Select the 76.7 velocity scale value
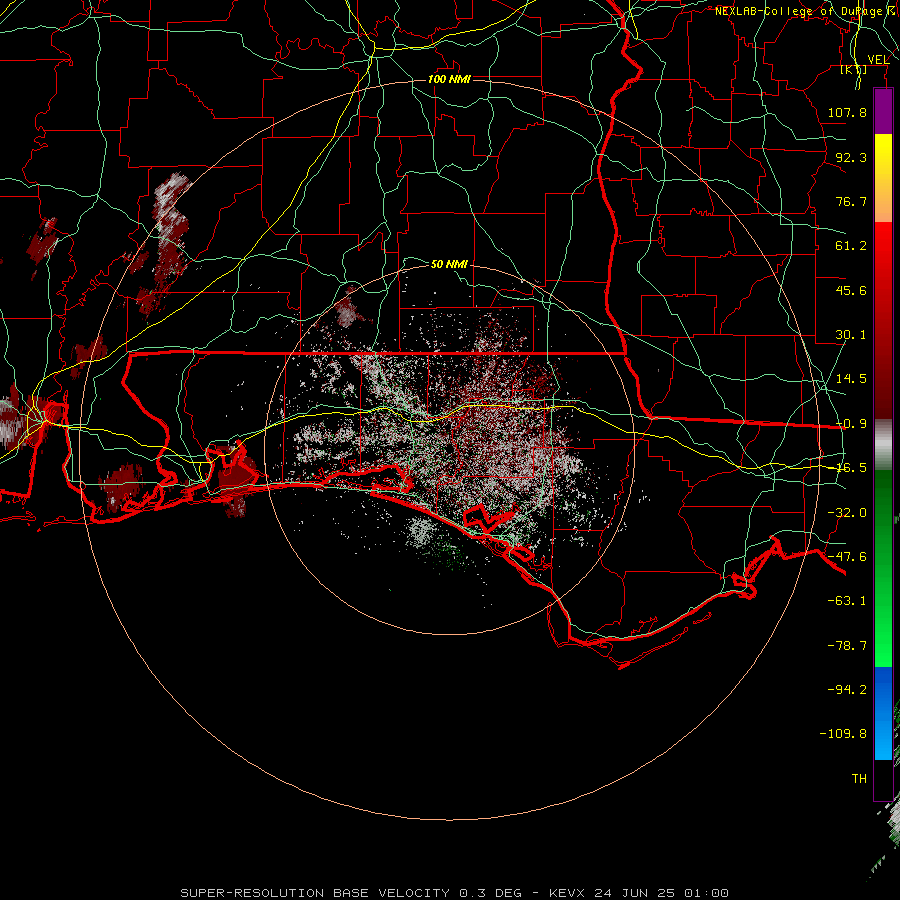Image resolution: width=900 pixels, height=900 pixels. point(851,201)
